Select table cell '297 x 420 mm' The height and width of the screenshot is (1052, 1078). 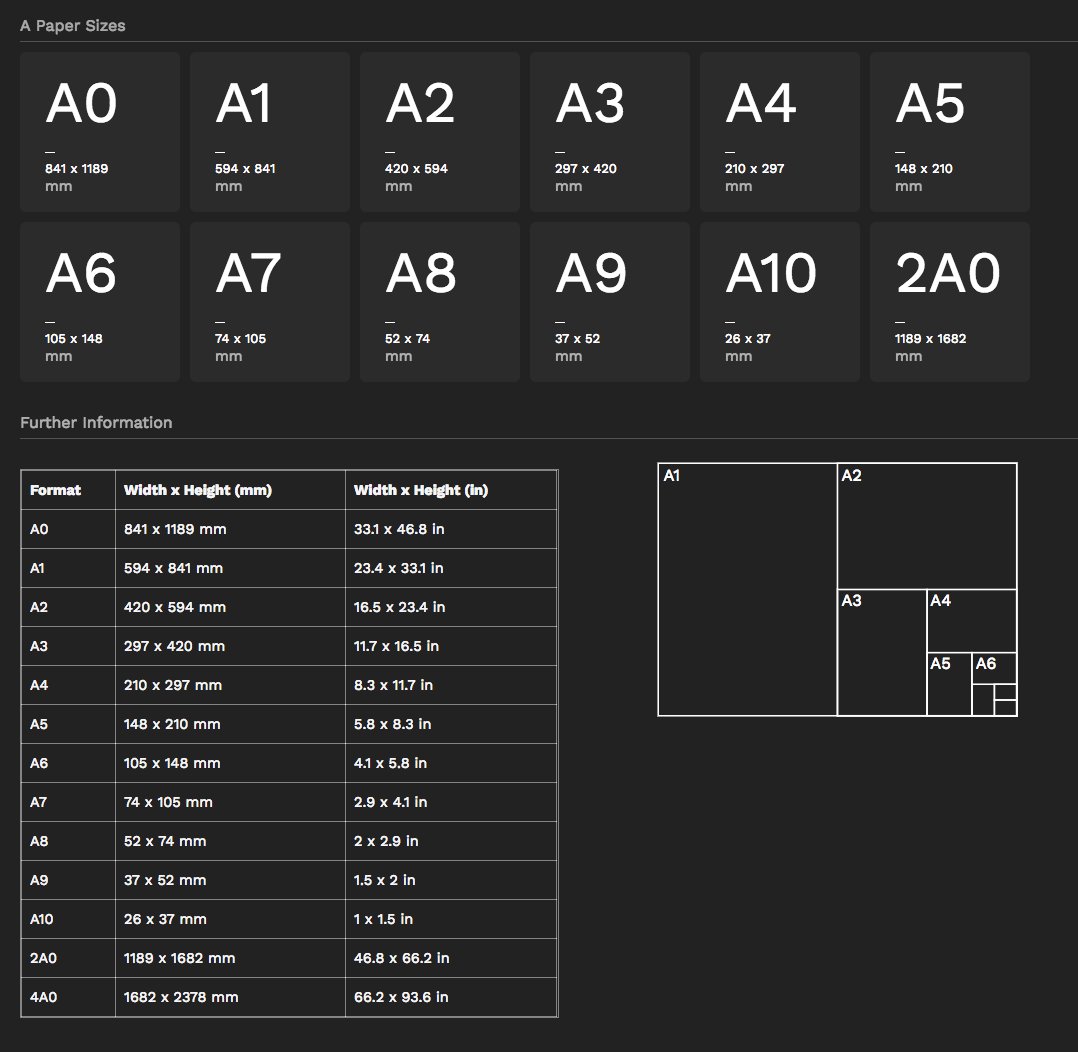(x=230, y=646)
